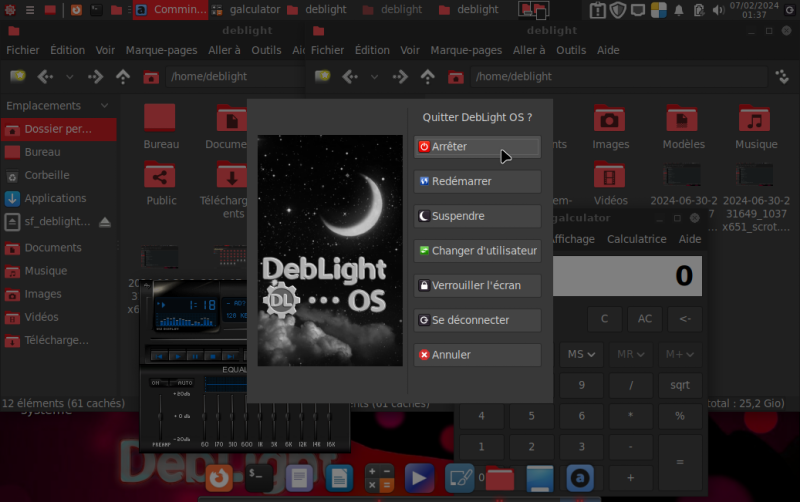Screen dimensions: 800x502
Task: Toggle the equalizer ON switch
Action: point(156,382)
